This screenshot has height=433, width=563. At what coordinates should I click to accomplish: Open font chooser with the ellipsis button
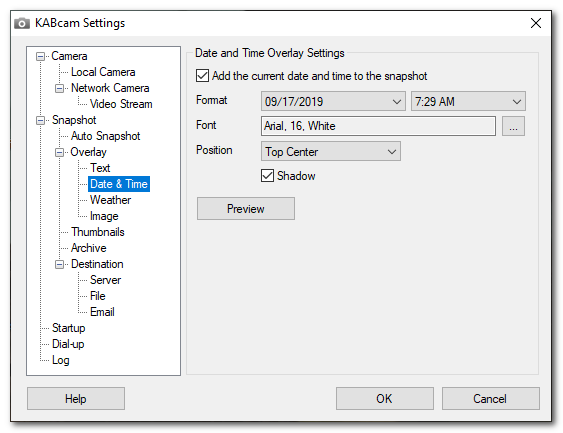[x=513, y=126]
